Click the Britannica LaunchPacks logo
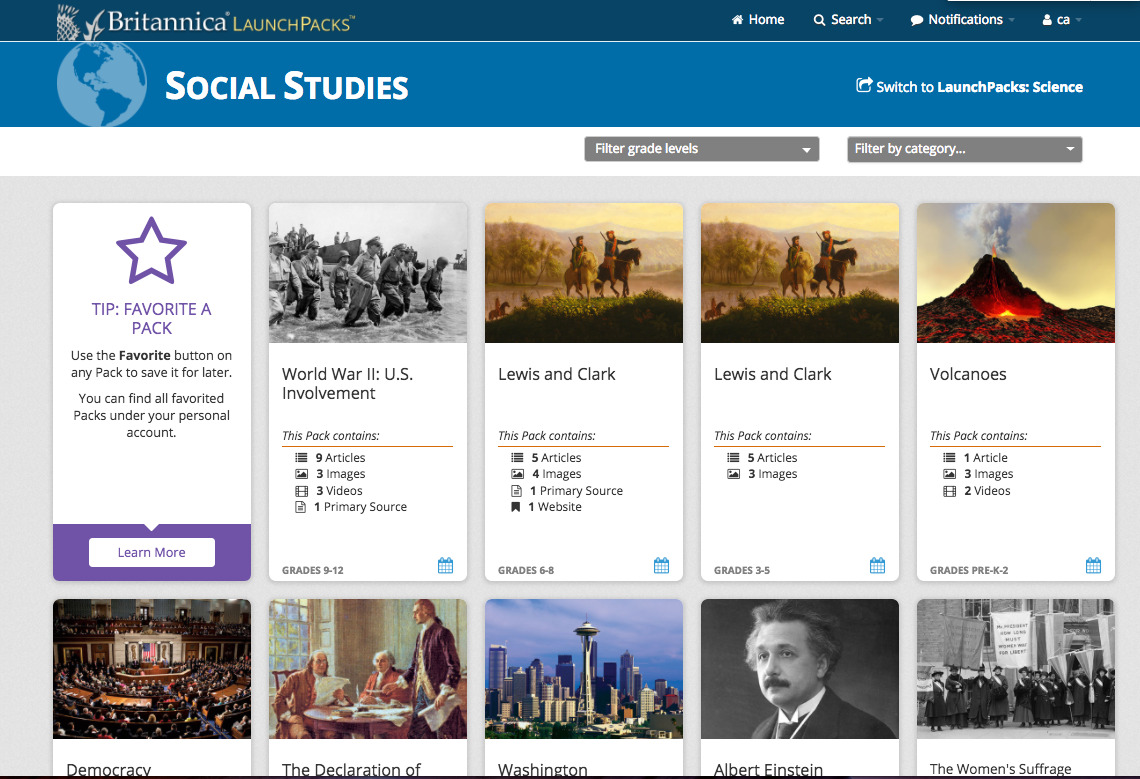 tap(205, 22)
